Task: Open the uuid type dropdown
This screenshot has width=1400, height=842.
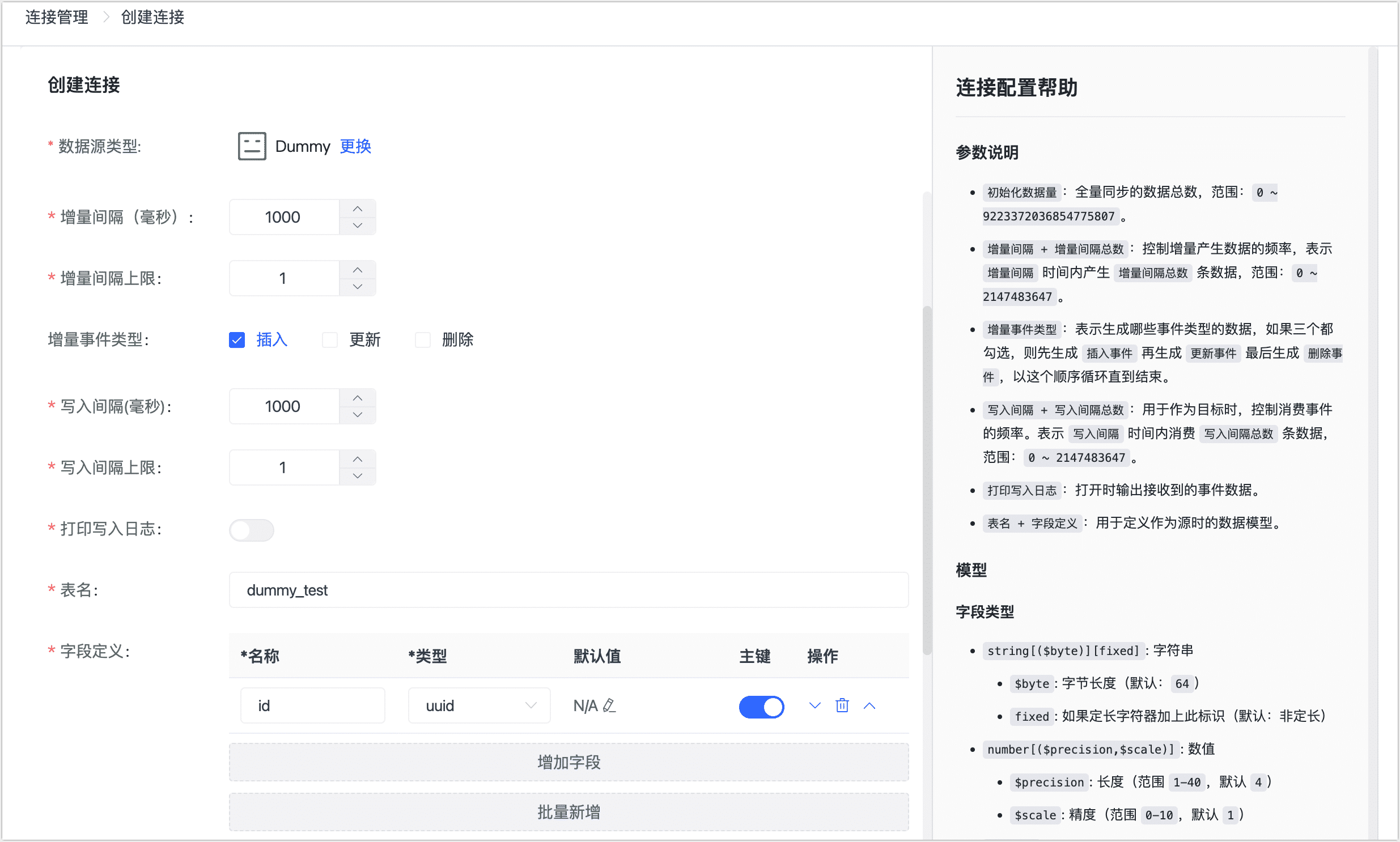Action: click(479, 705)
